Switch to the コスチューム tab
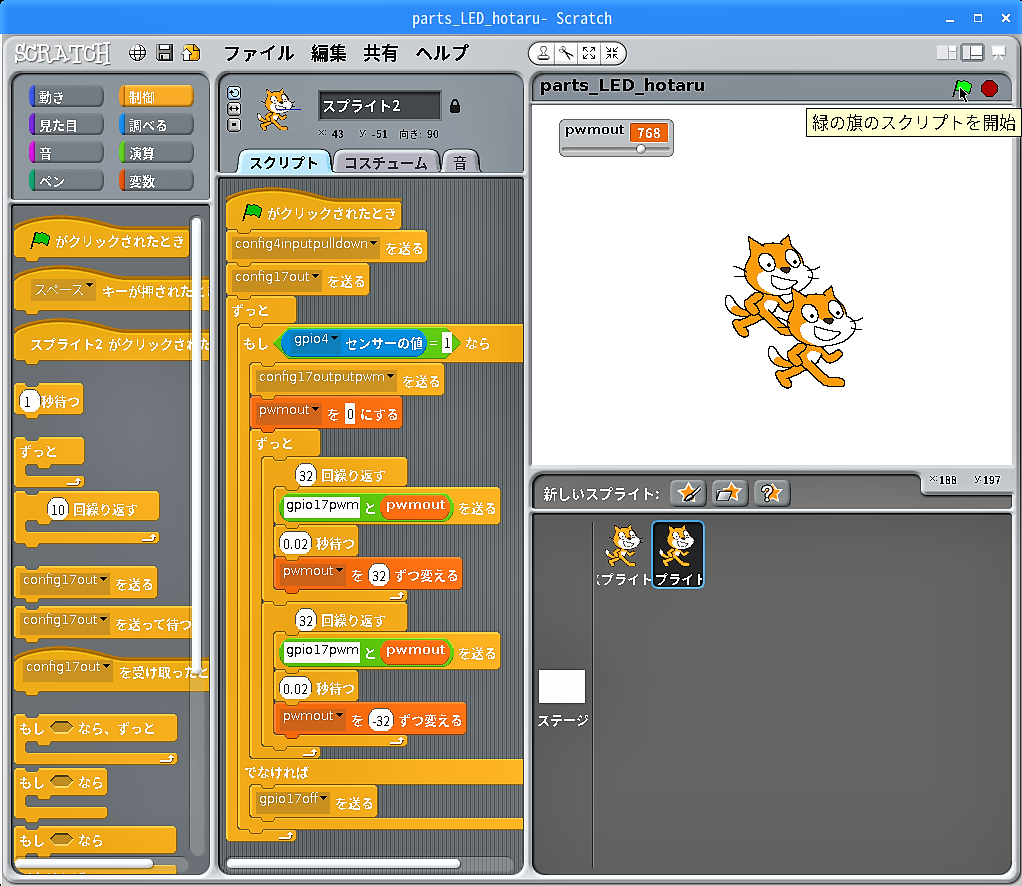Viewport: 1022px width, 886px height. (386, 162)
